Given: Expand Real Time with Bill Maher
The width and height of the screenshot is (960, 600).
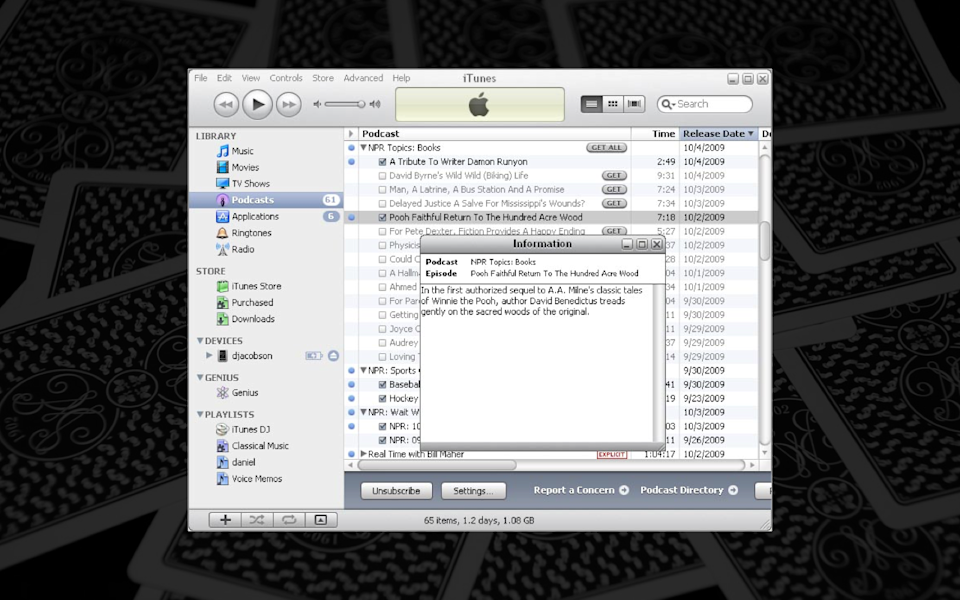Looking at the screenshot, I should click(364, 454).
